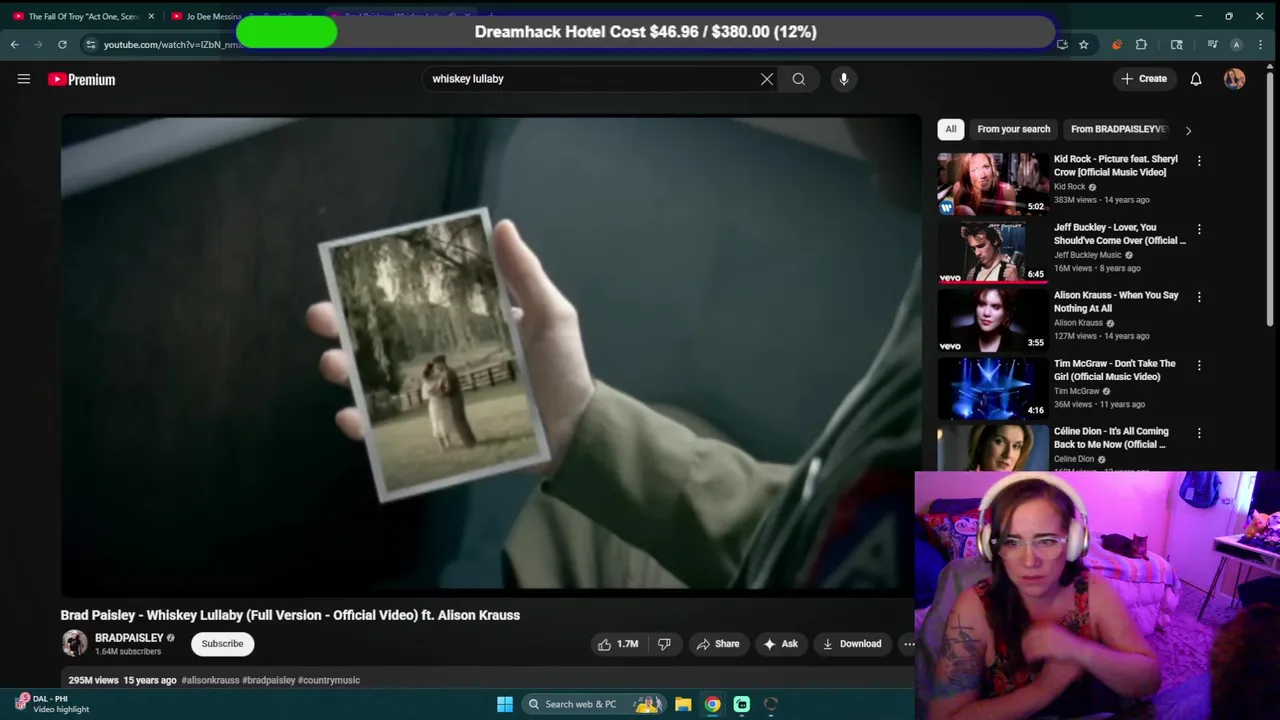This screenshot has width=1280, height=720.
Task: Open orange extension icon
Action: 1117,44
